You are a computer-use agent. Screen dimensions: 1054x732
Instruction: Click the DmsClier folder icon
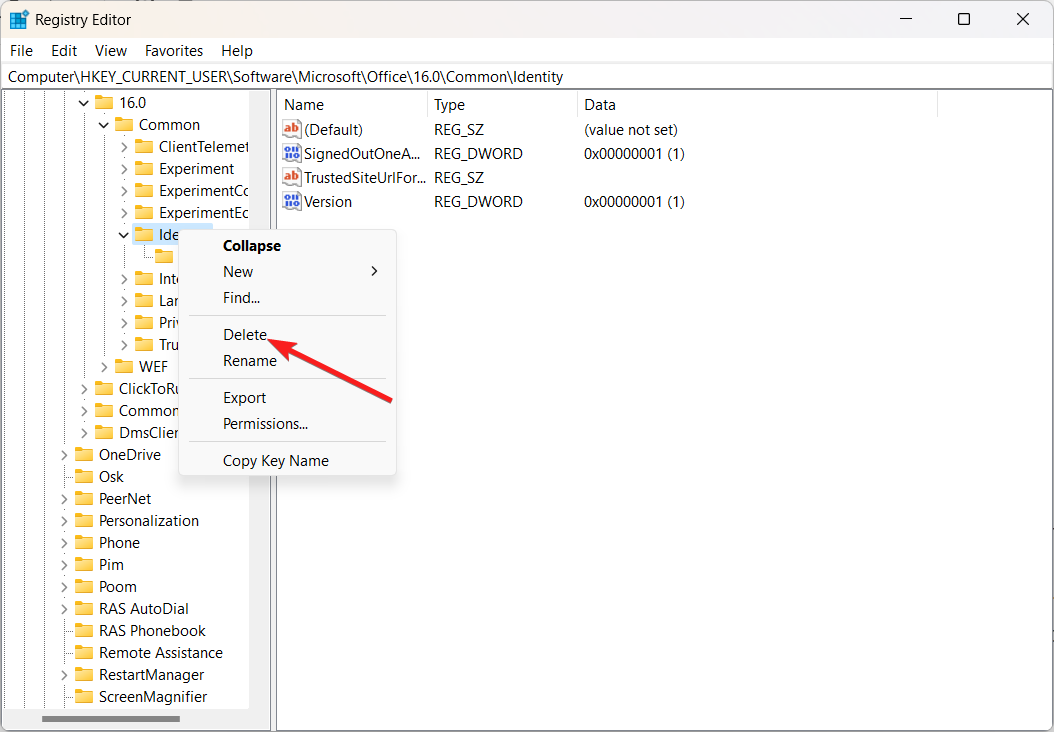[104, 433]
